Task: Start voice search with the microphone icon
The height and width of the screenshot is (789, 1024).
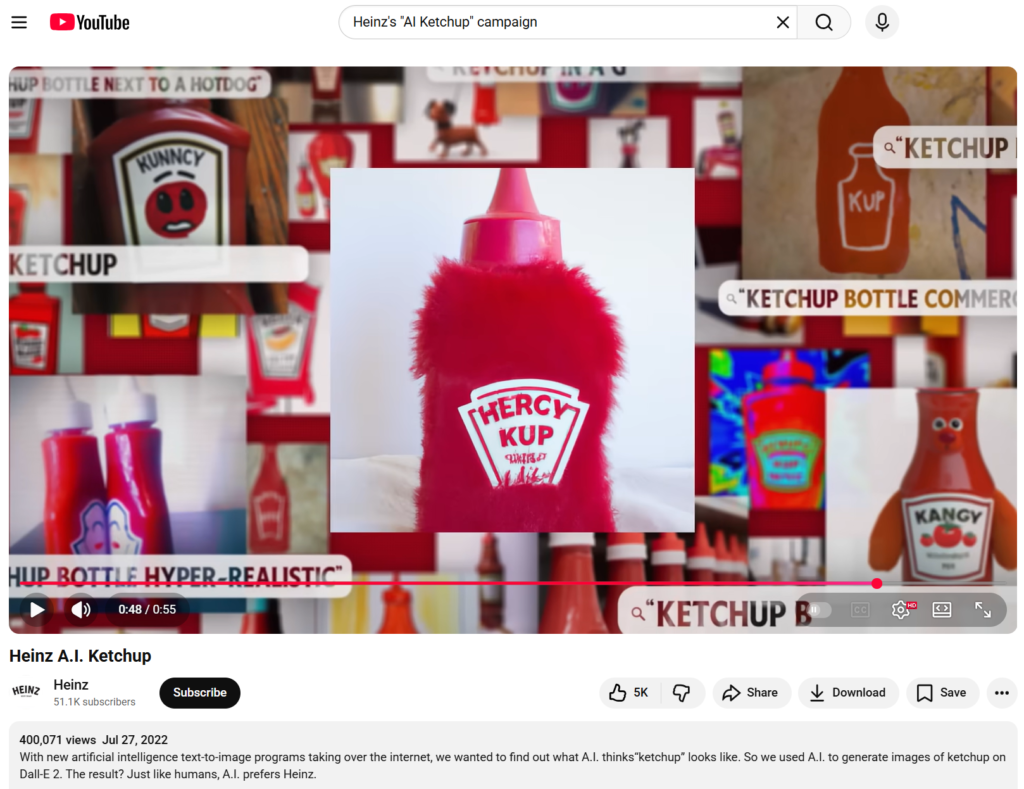Action: 882,22
